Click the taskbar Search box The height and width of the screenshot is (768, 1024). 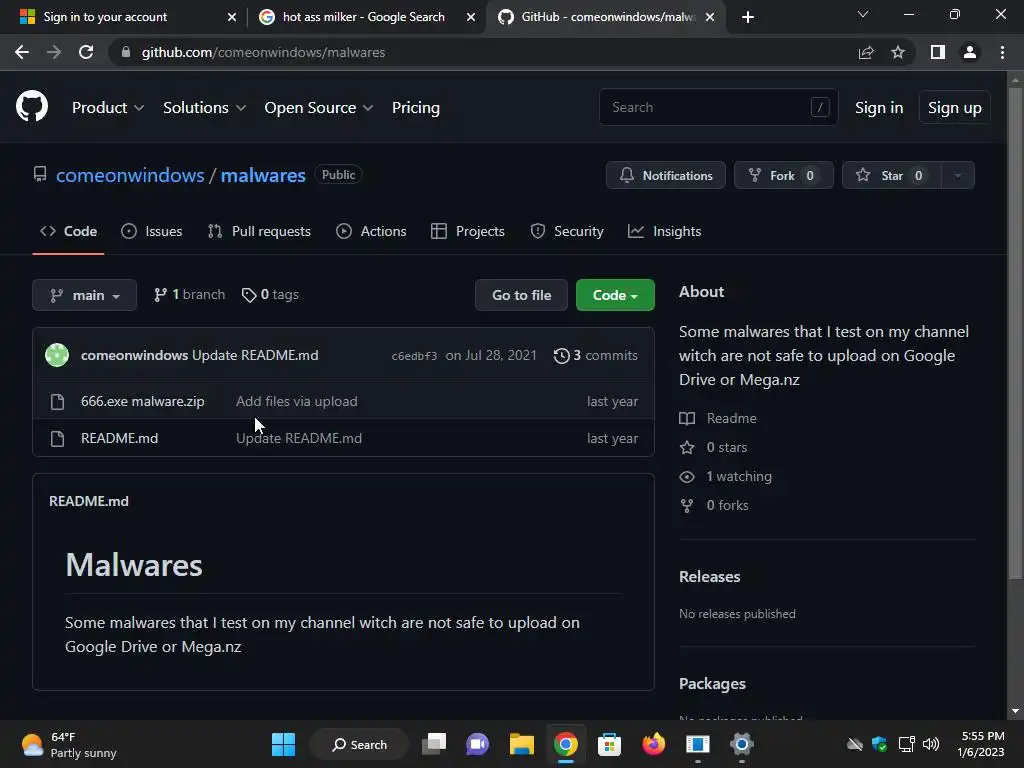coord(359,744)
